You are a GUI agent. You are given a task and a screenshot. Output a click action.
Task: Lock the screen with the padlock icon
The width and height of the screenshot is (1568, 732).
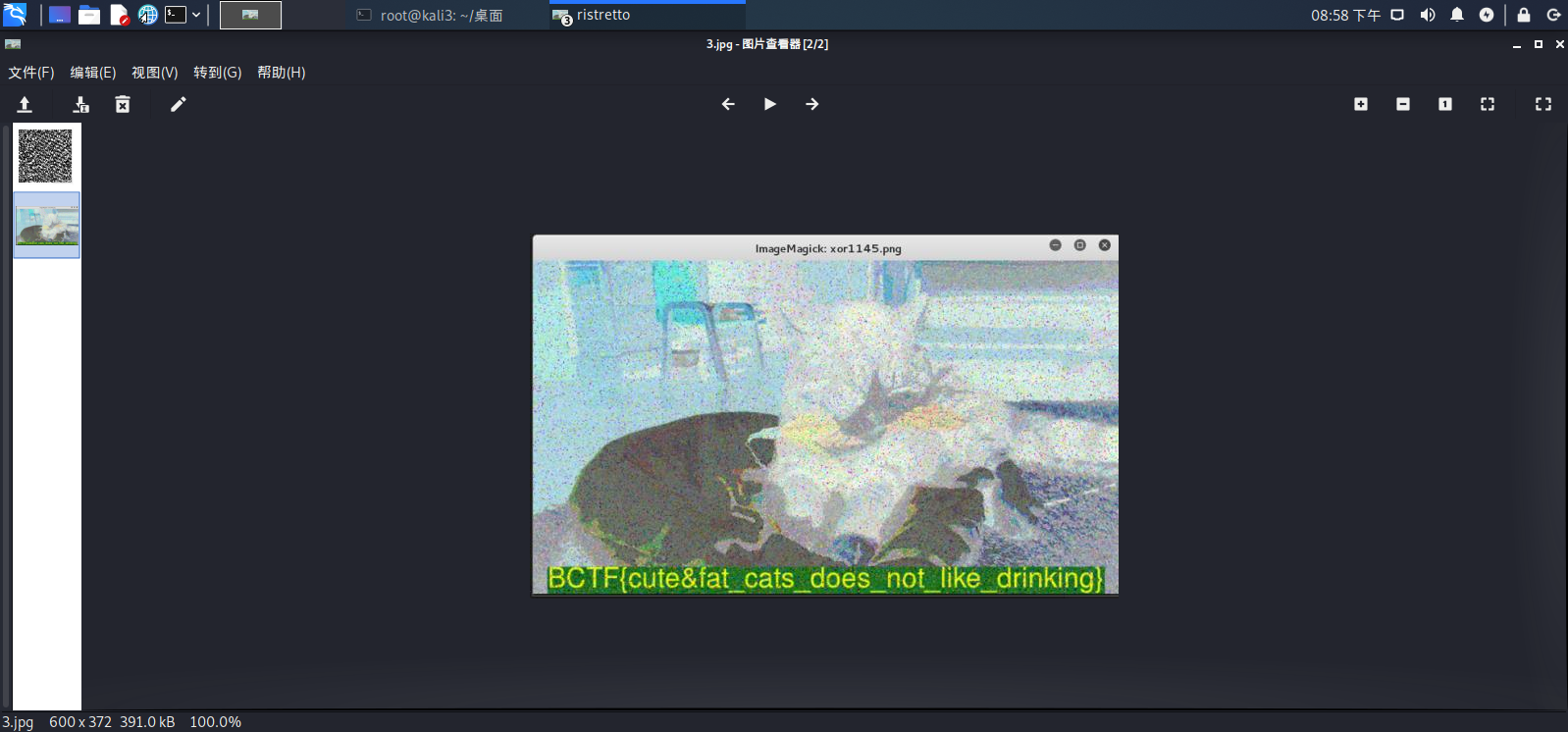pos(1524,15)
